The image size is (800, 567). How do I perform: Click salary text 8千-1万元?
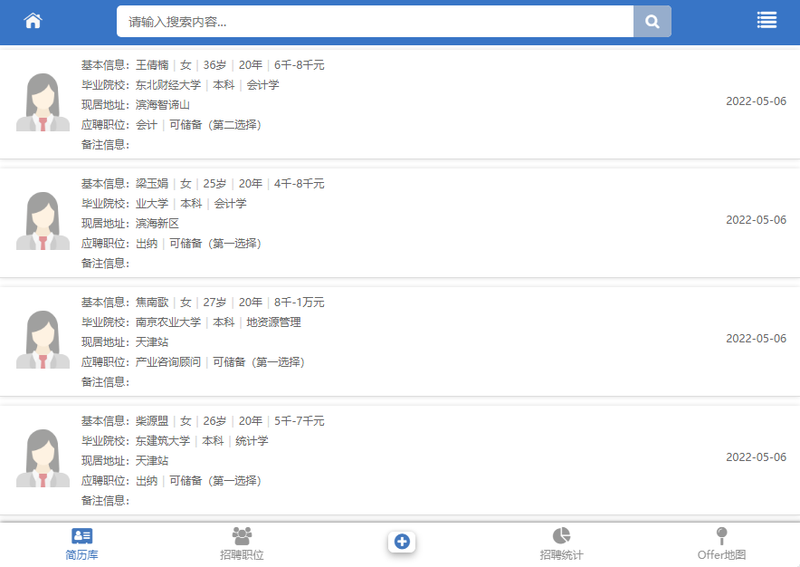point(299,302)
